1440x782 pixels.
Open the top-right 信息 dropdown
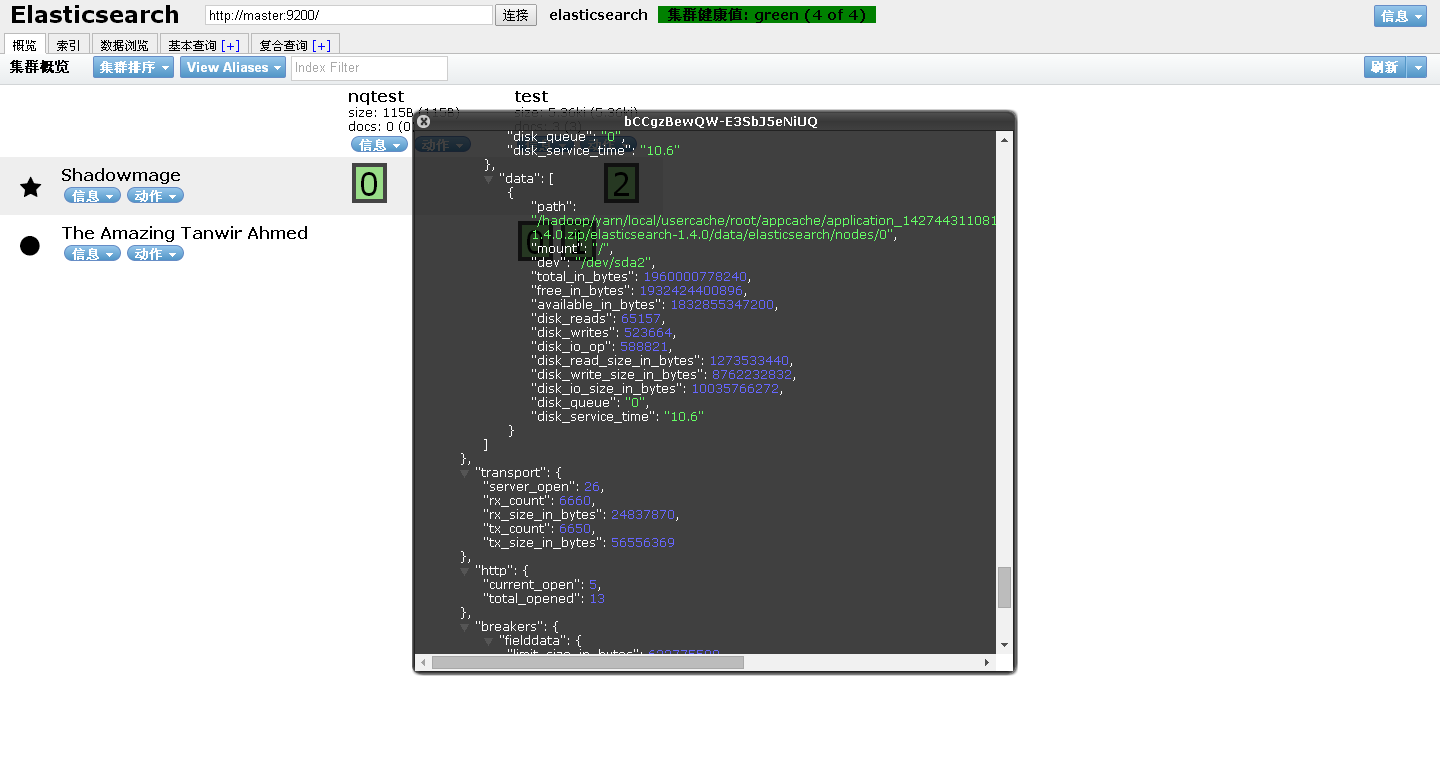pyautogui.click(x=1400, y=16)
